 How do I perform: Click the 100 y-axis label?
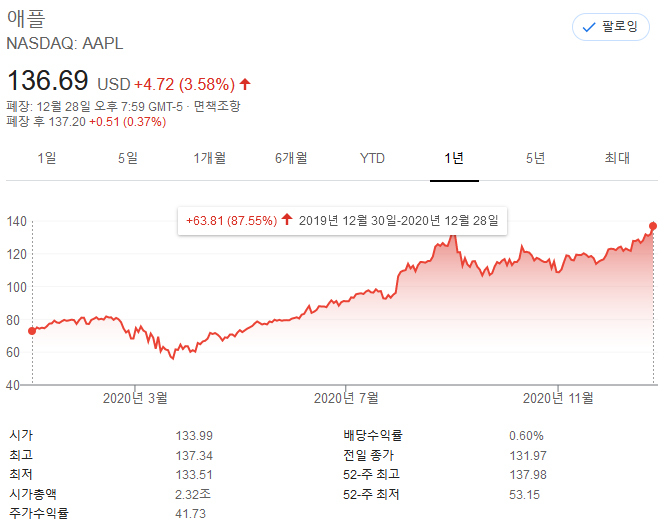pyautogui.click(x=16, y=287)
